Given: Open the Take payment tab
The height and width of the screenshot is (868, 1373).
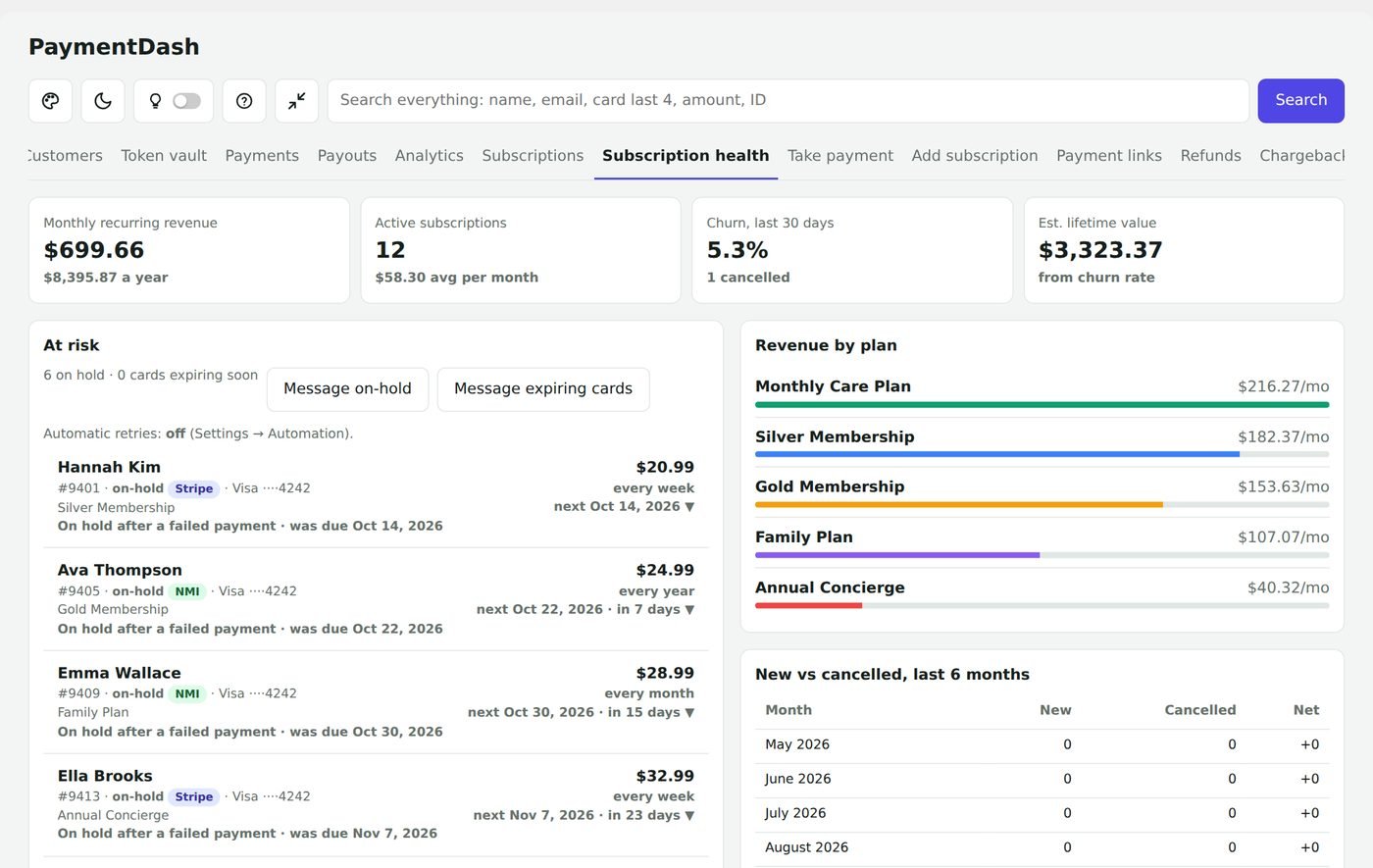Looking at the screenshot, I should (840, 156).
